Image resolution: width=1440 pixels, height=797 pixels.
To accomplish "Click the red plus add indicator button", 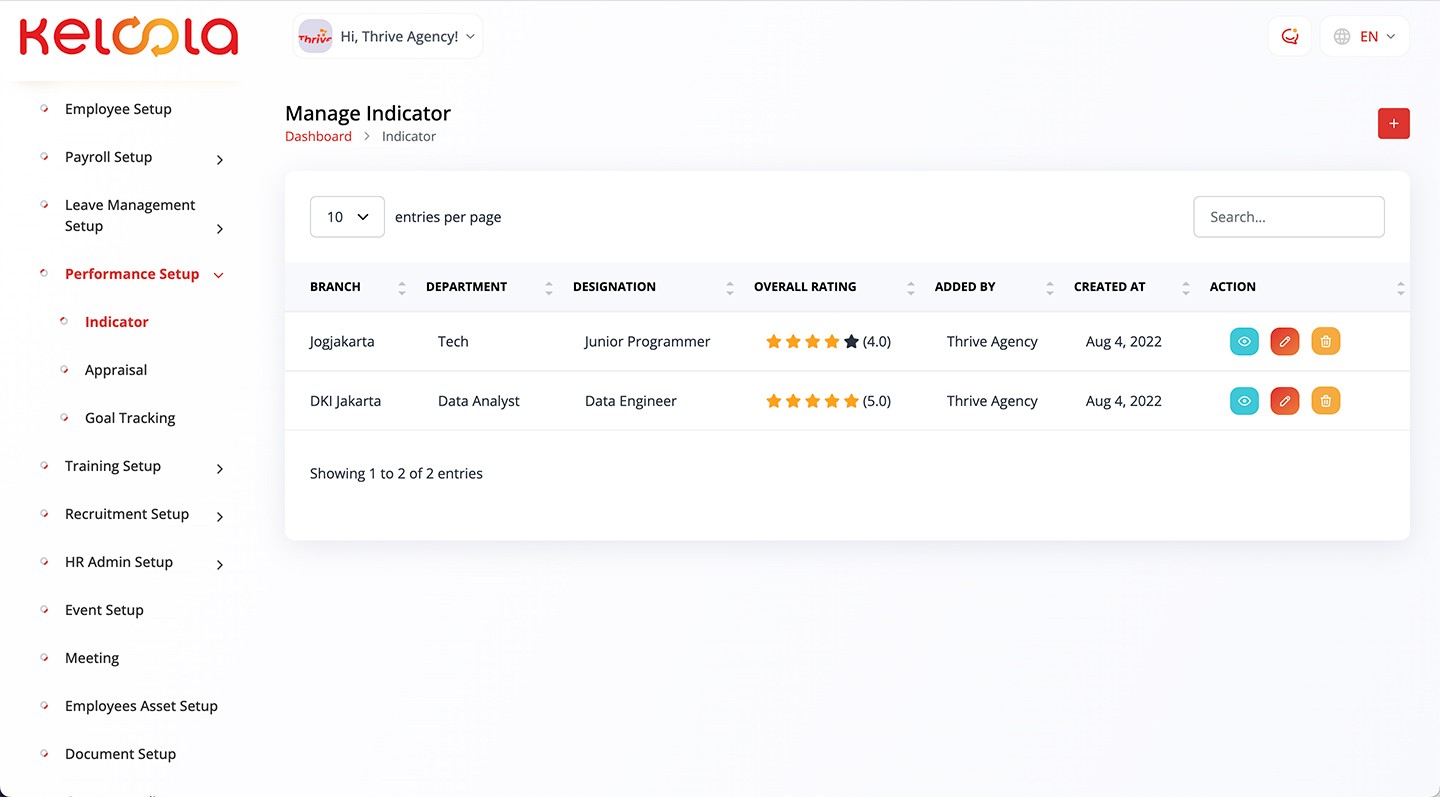I will pos(1393,124).
